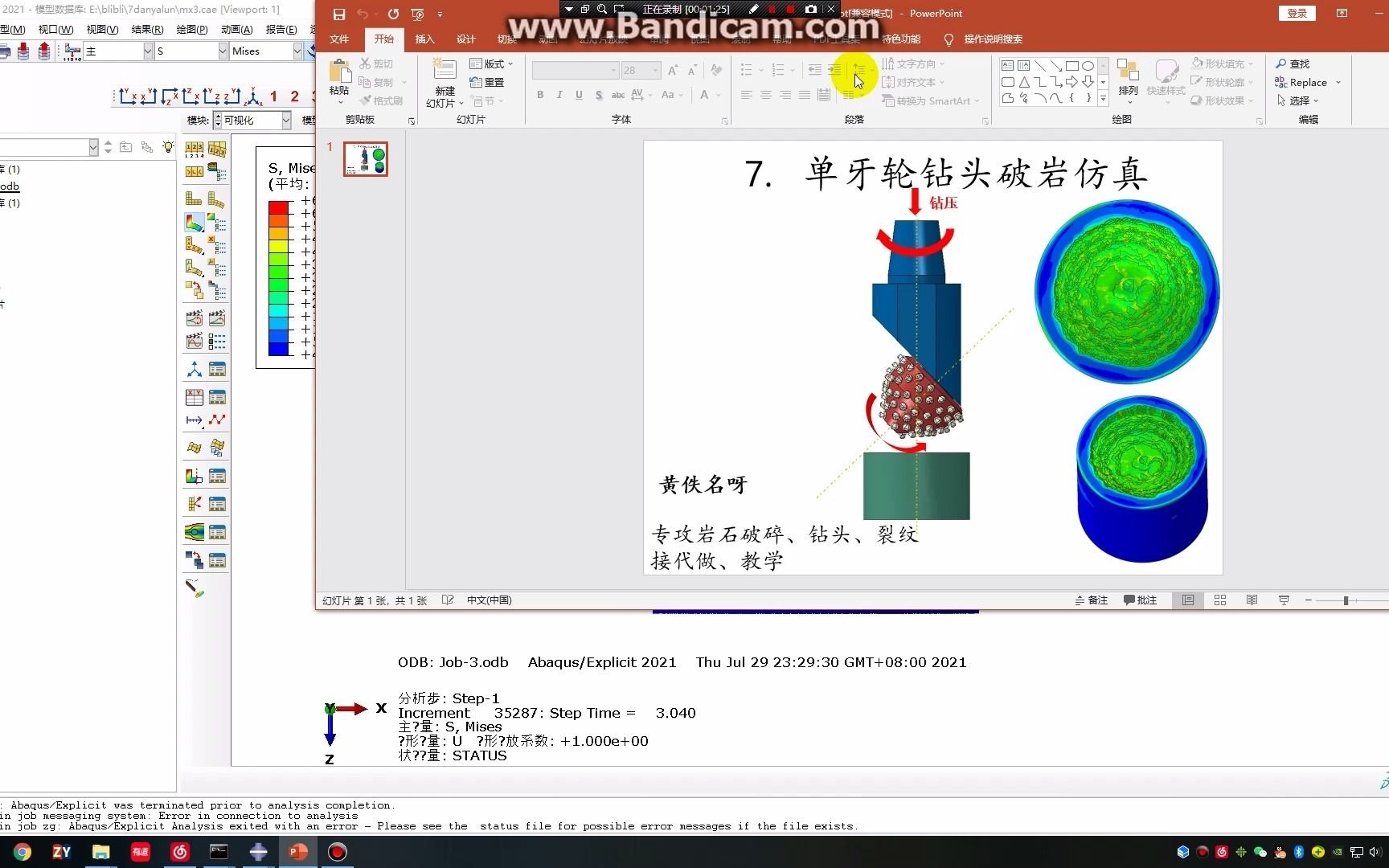Start slideshow from beginning in quick access toolbar
The height and width of the screenshot is (868, 1389).
(417, 14)
